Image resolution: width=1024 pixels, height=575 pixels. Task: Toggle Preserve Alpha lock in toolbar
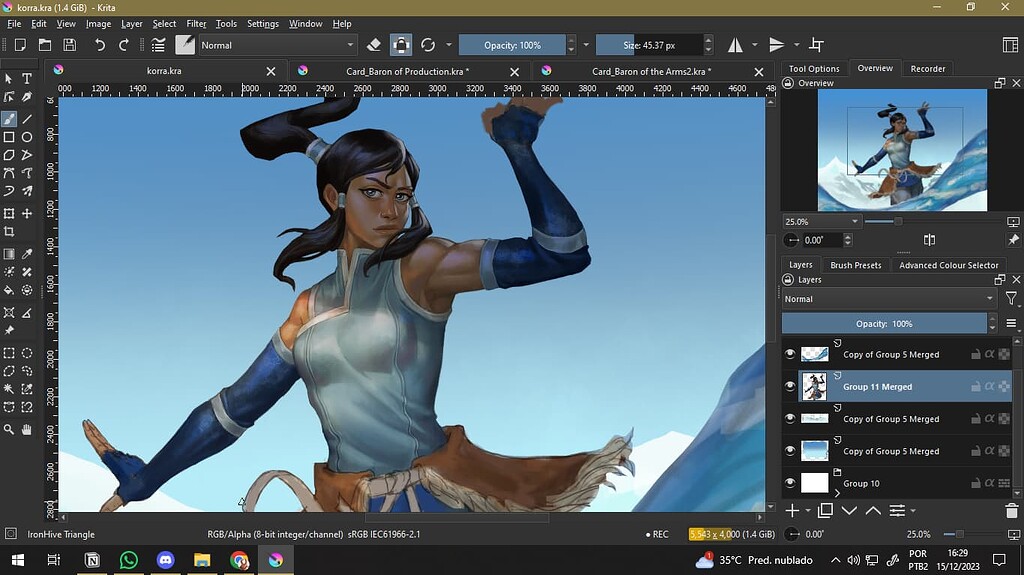click(x=401, y=45)
